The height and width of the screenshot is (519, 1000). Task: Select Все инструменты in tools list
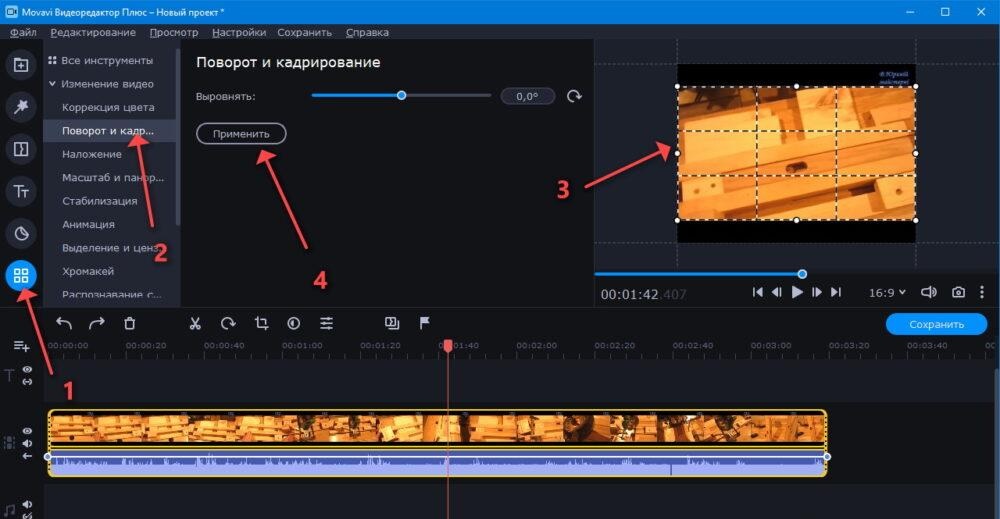pos(107,60)
